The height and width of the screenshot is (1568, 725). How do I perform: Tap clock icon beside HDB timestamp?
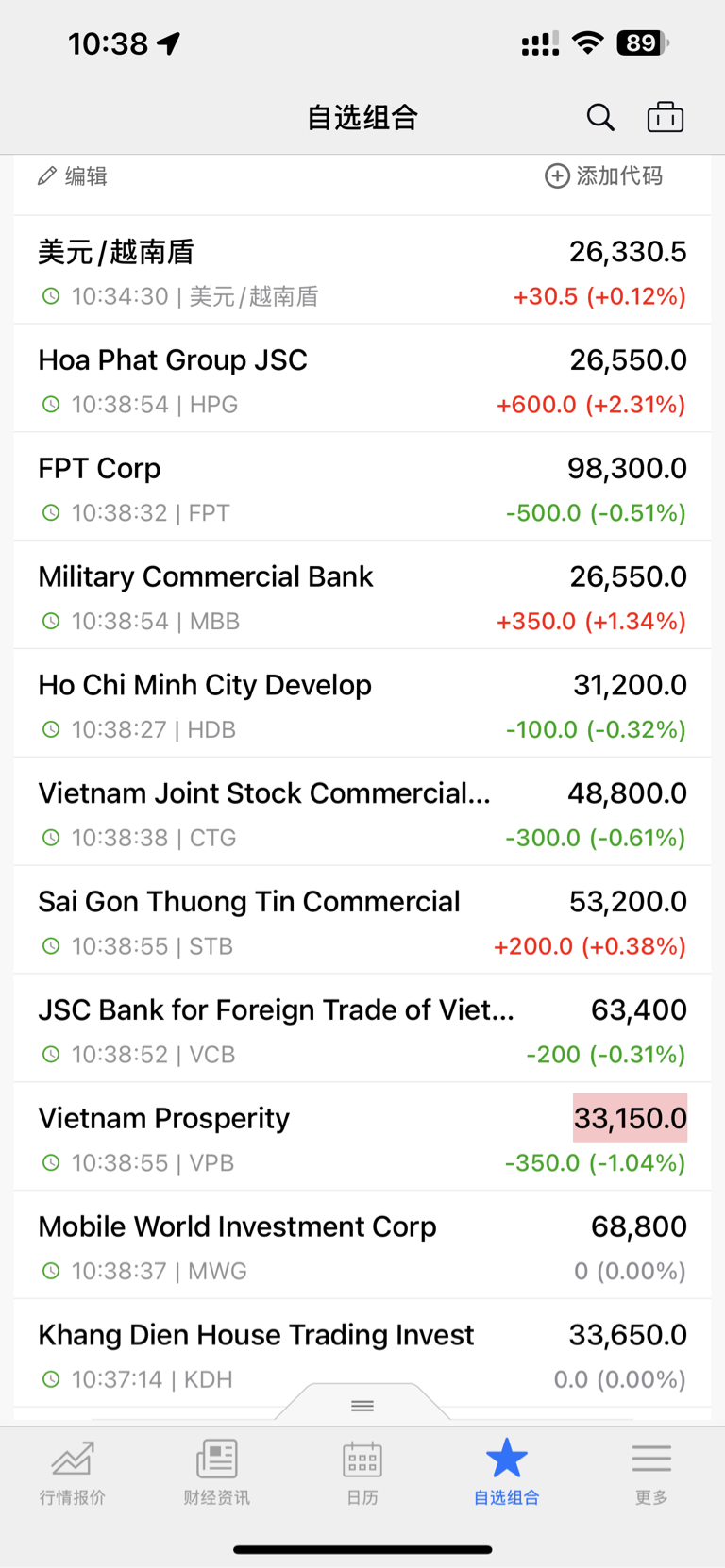pyautogui.click(x=51, y=729)
